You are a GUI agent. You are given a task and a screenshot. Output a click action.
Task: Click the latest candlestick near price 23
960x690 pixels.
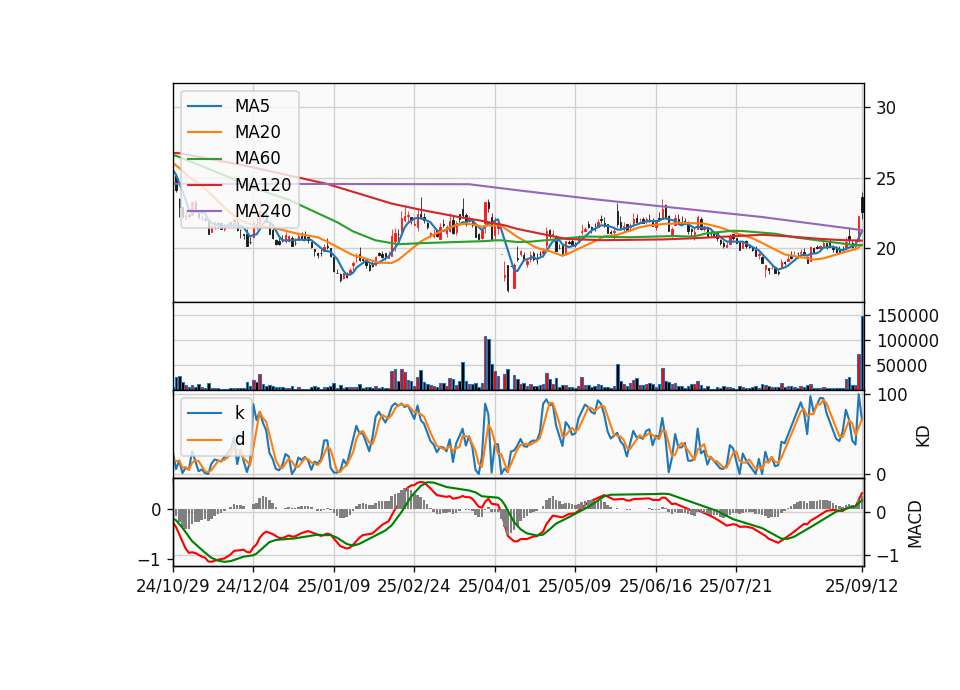coord(863,204)
